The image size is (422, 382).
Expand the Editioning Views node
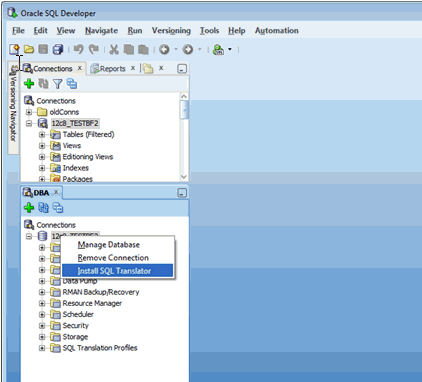(x=42, y=157)
